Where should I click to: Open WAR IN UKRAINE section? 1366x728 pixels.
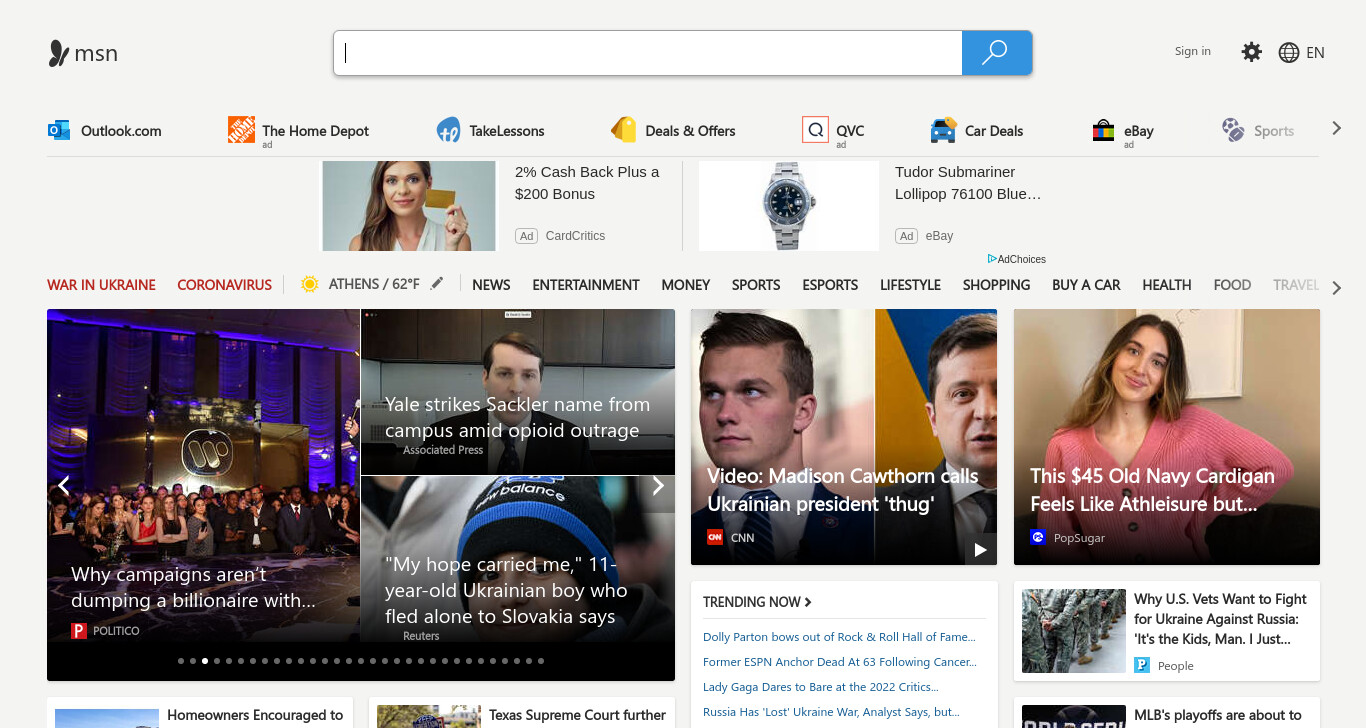click(x=101, y=285)
